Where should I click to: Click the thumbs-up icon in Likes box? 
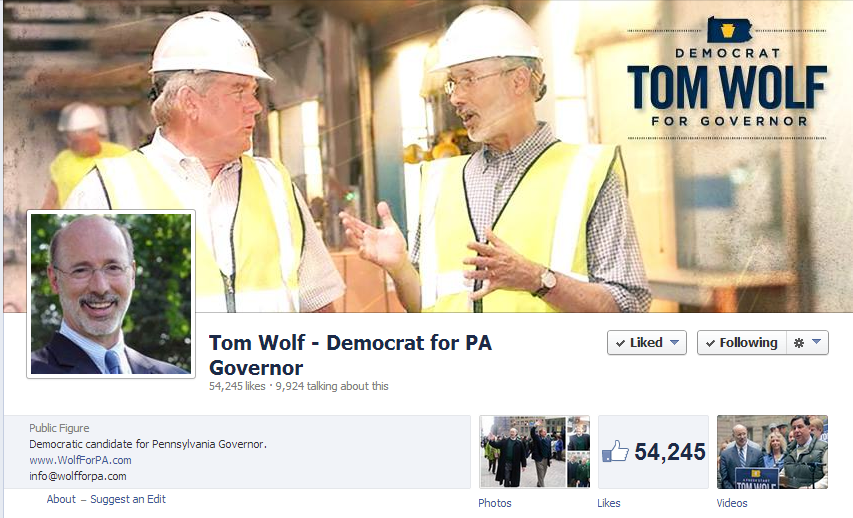(x=615, y=452)
